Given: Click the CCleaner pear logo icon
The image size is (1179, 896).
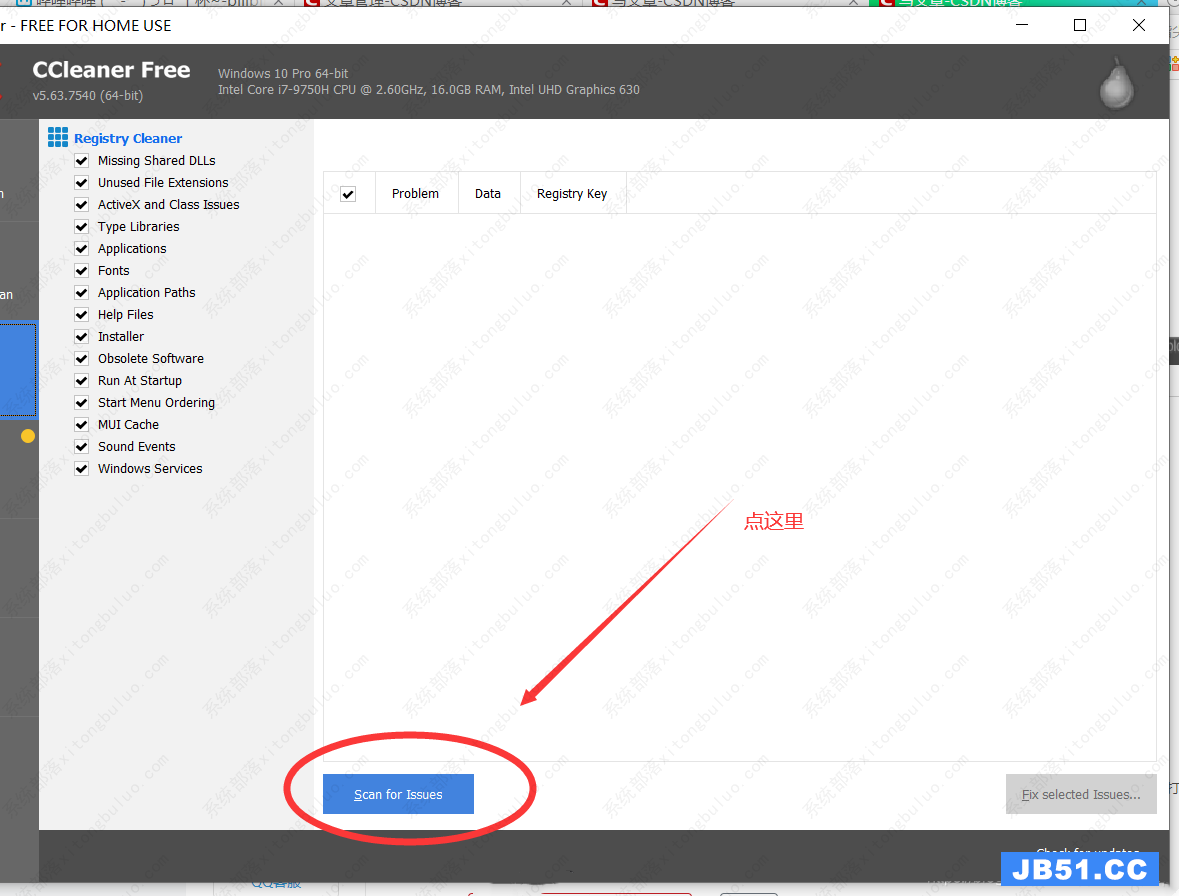Looking at the screenshot, I should coord(1116,83).
